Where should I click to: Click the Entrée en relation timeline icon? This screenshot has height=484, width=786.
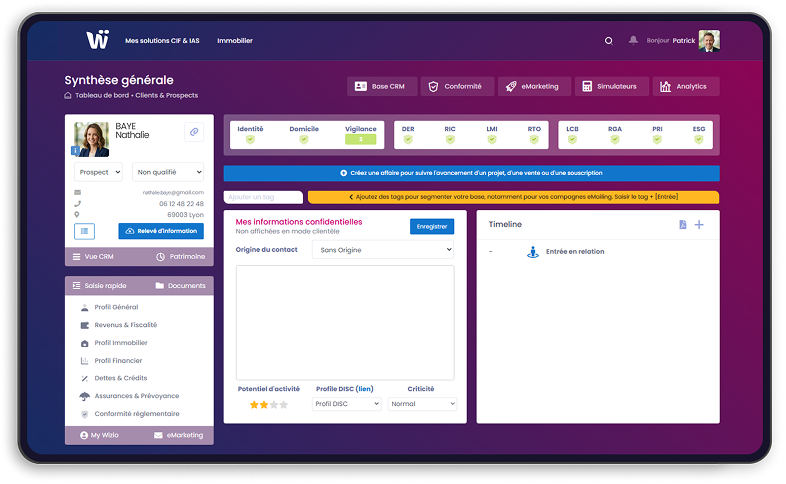pos(533,252)
